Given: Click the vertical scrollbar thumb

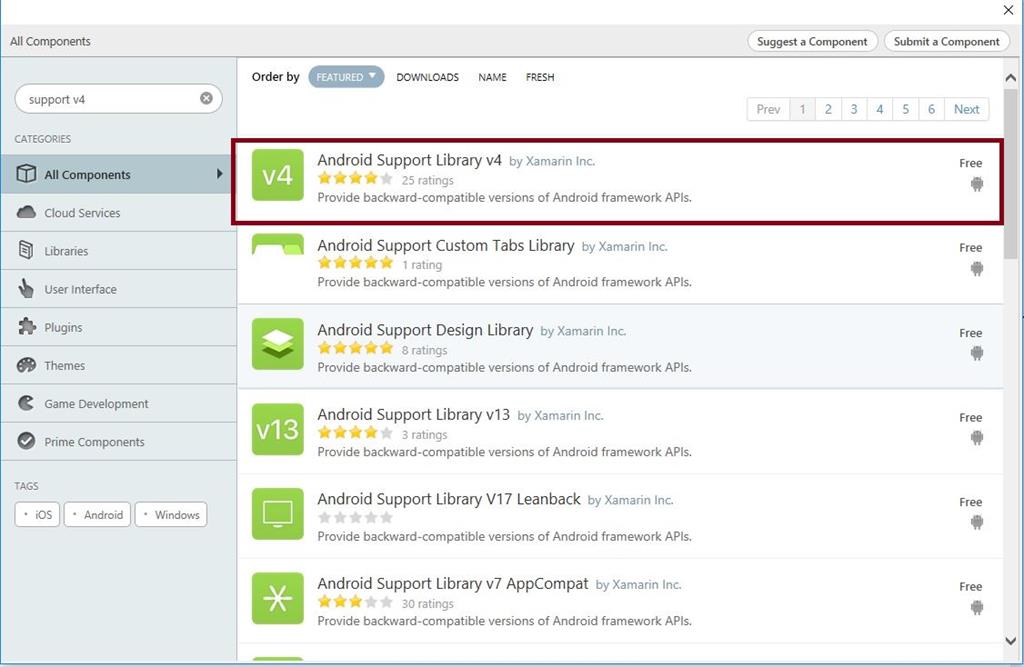Looking at the screenshot, I should (x=1010, y=173).
